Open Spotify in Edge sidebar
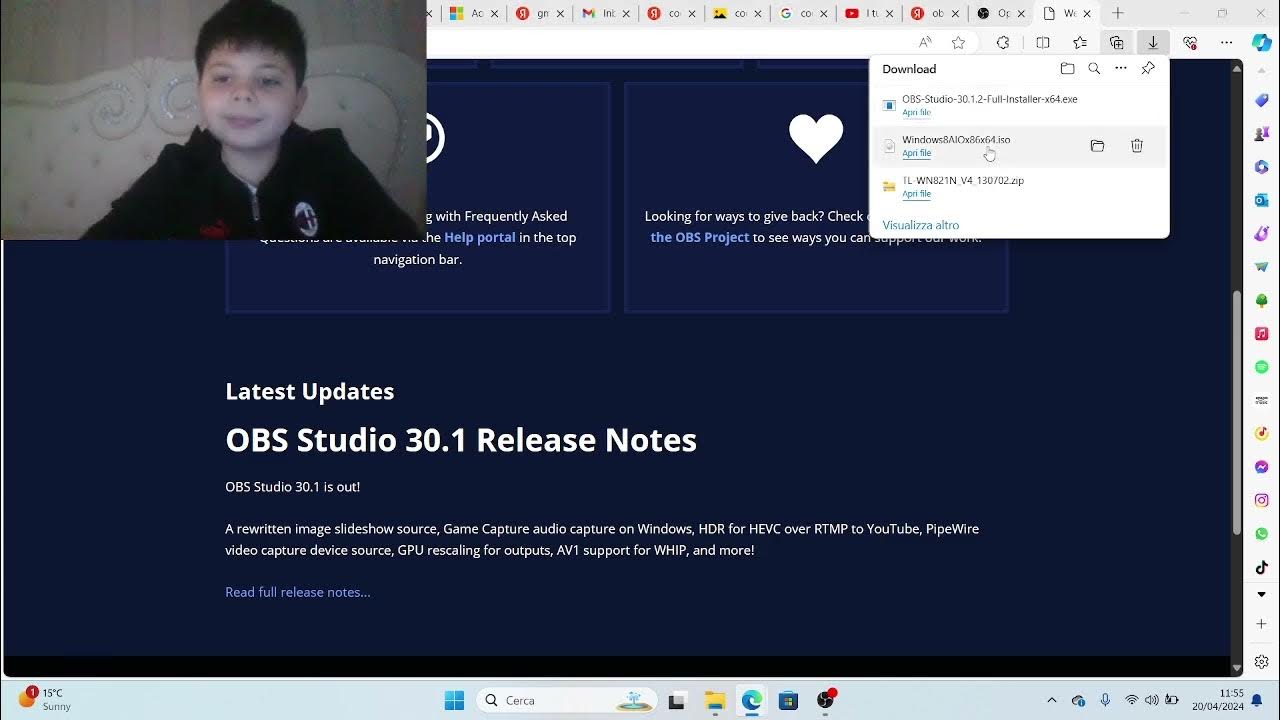The height and width of the screenshot is (720, 1280). tap(1262, 367)
